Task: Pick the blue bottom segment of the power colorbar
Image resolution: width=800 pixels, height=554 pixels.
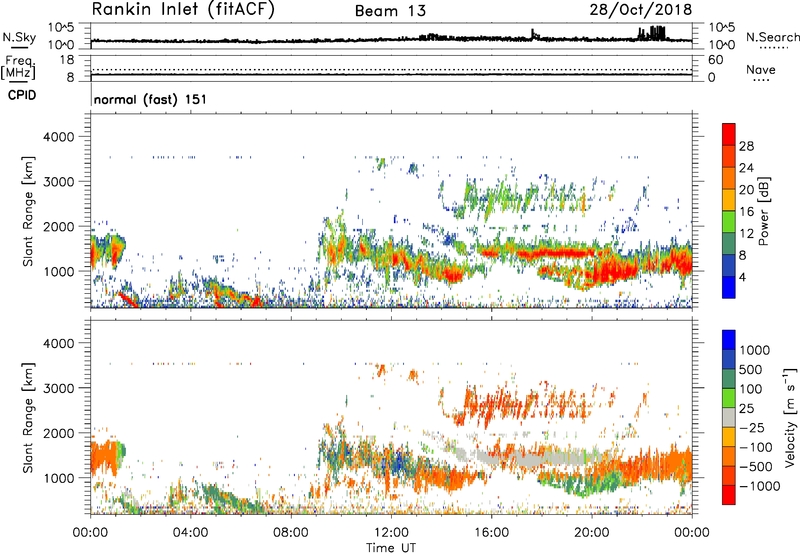Action: (729, 287)
